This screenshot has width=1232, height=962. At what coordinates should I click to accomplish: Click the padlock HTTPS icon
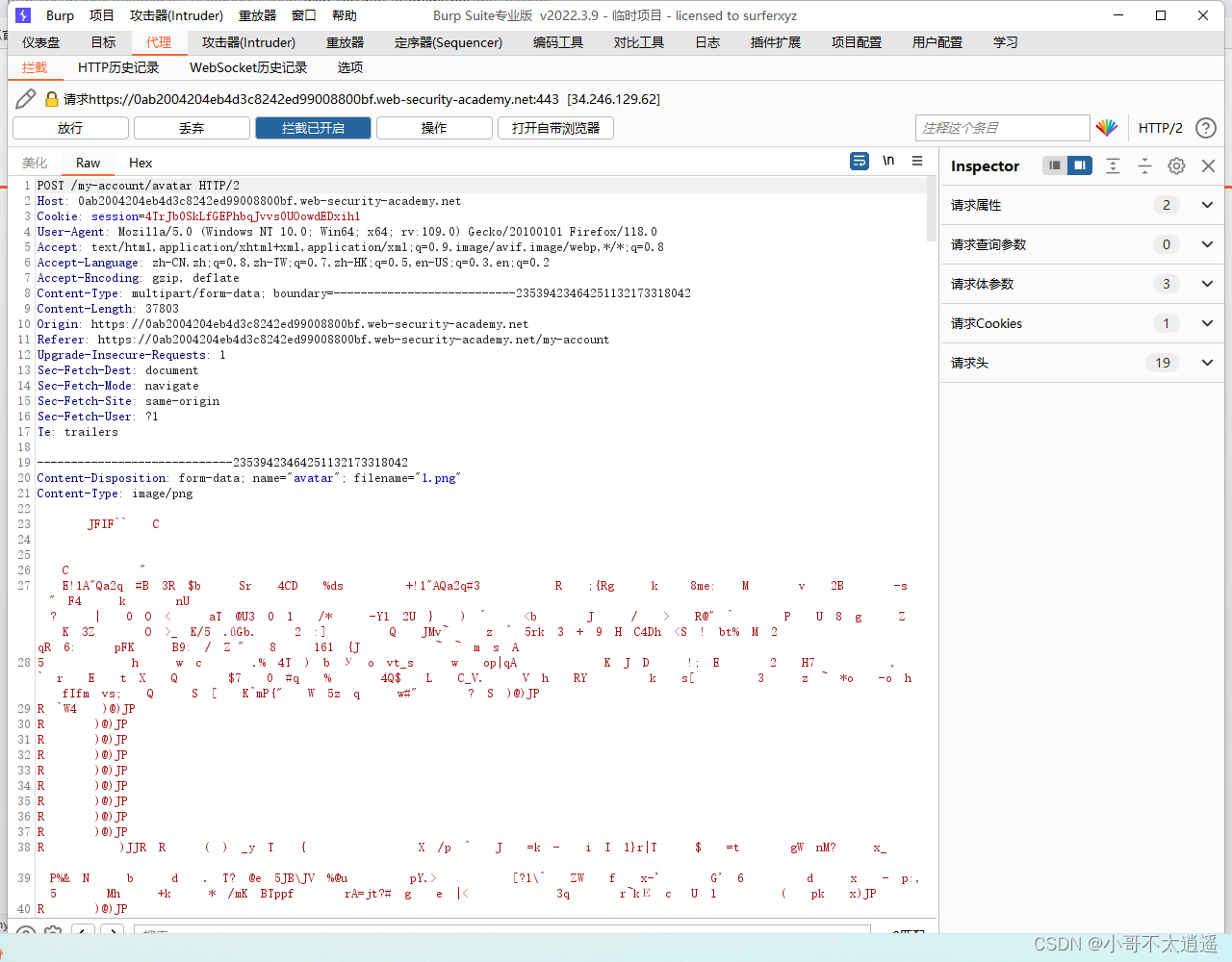pyautogui.click(x=52, y=99)
